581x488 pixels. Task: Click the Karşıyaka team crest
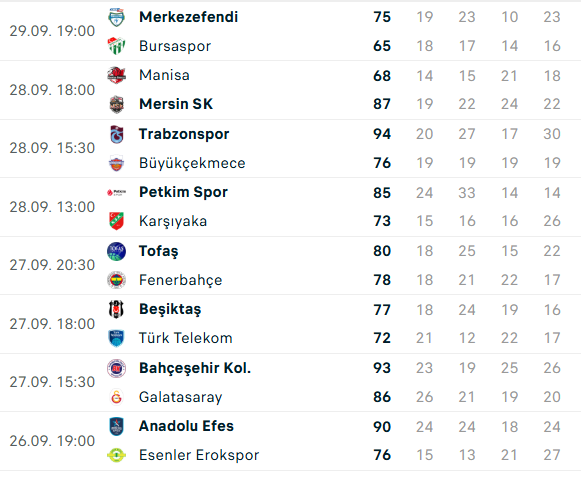(x=116, y=221)
